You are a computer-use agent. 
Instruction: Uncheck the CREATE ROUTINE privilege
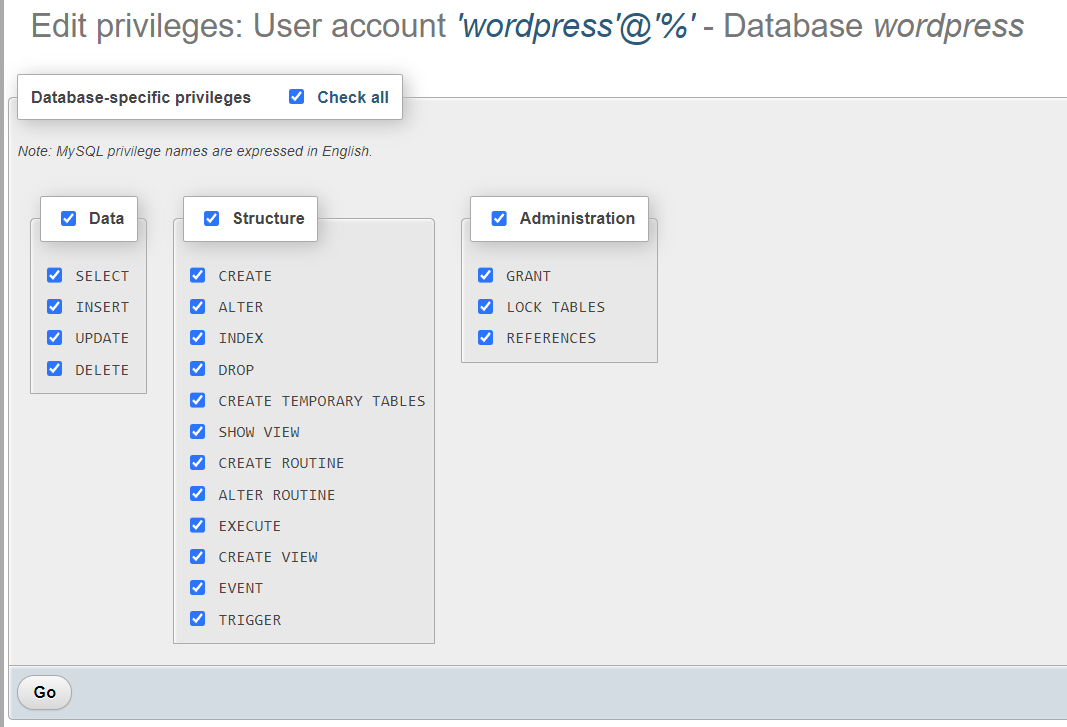pos(197,463)
